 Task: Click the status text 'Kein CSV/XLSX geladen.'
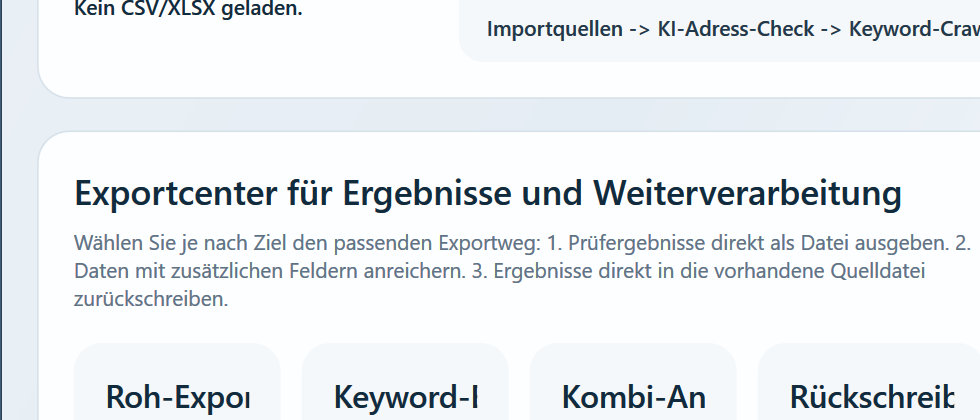tap(188, 9)
